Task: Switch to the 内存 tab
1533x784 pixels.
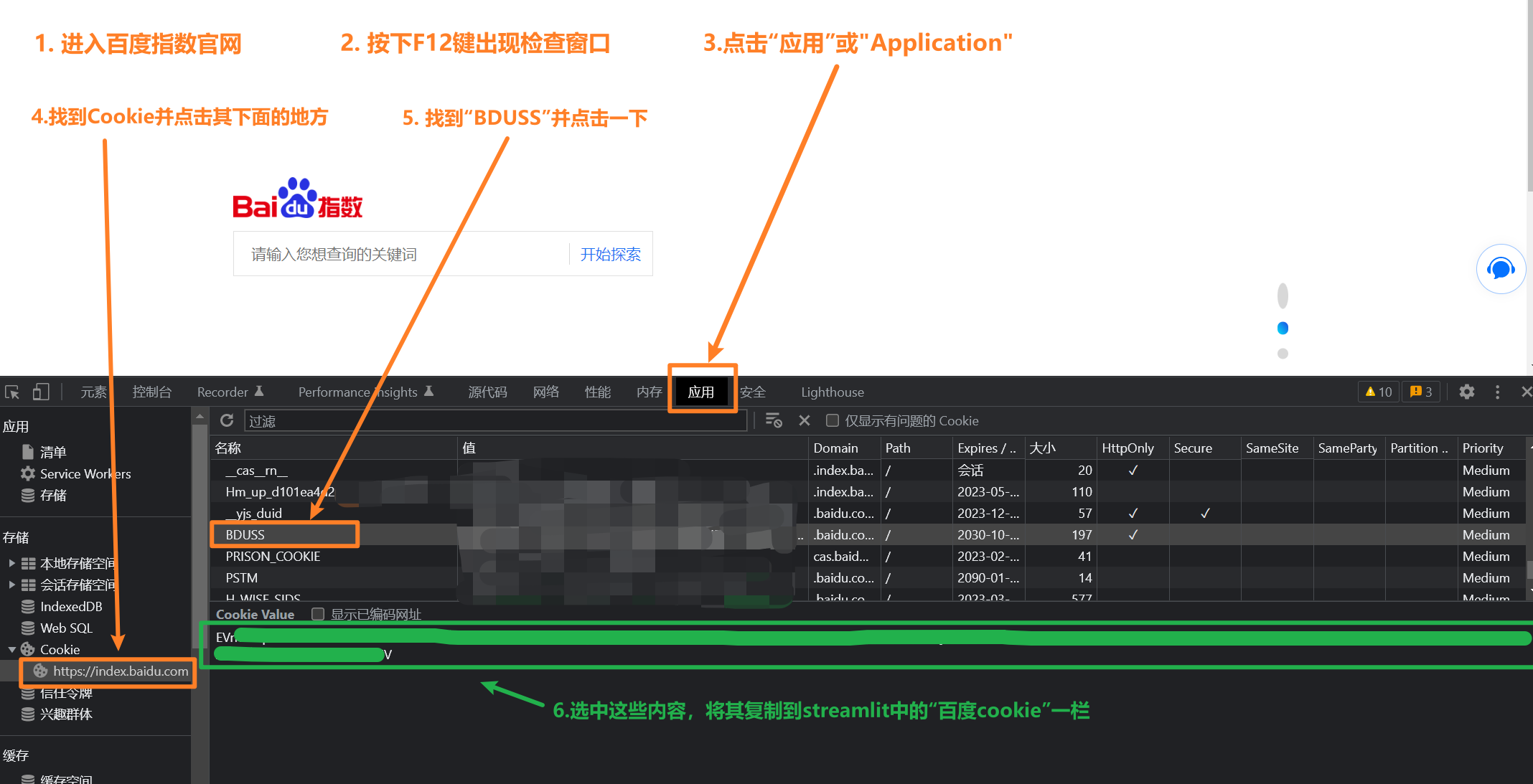Action: coord(650,392)
